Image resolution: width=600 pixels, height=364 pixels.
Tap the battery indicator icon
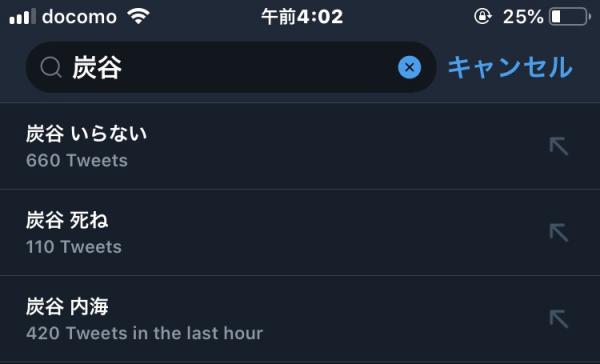point(570,17)
